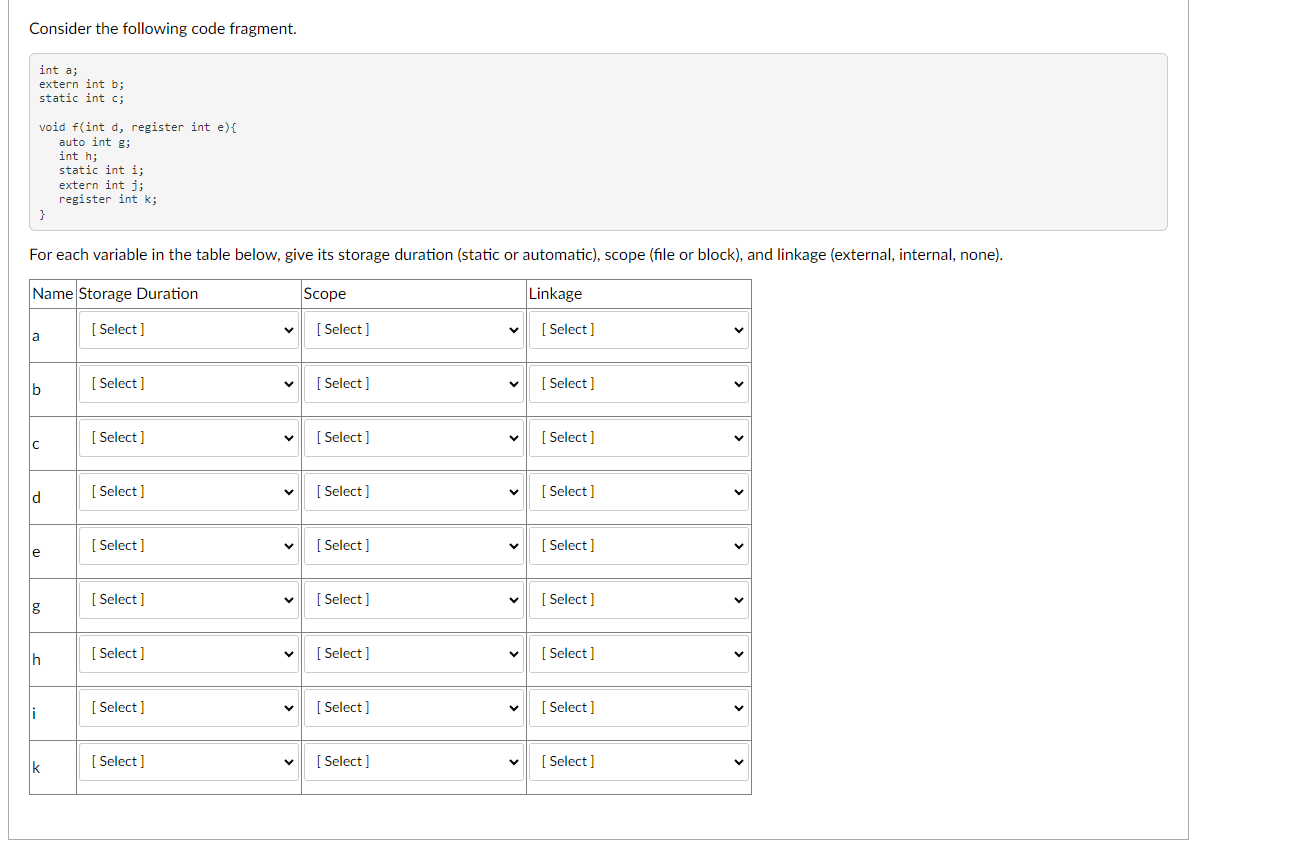Open the Storage Duration dropdown for variable c
The width and height of the screenshot is (1293, 847).
(188, 437)
